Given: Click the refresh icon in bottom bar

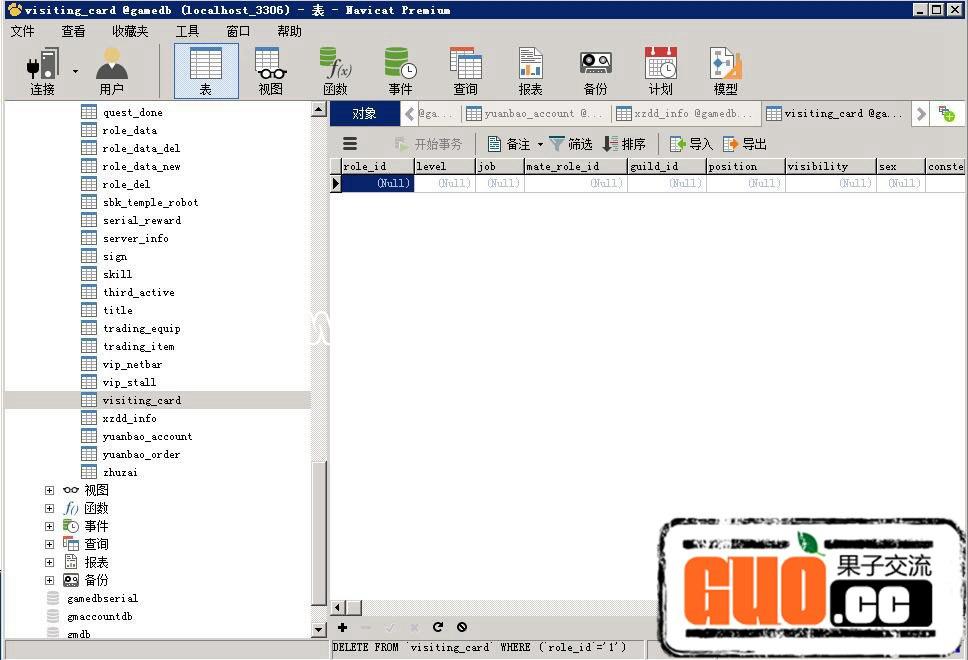Looking at the screenshot, I should [x=437, y=627].
